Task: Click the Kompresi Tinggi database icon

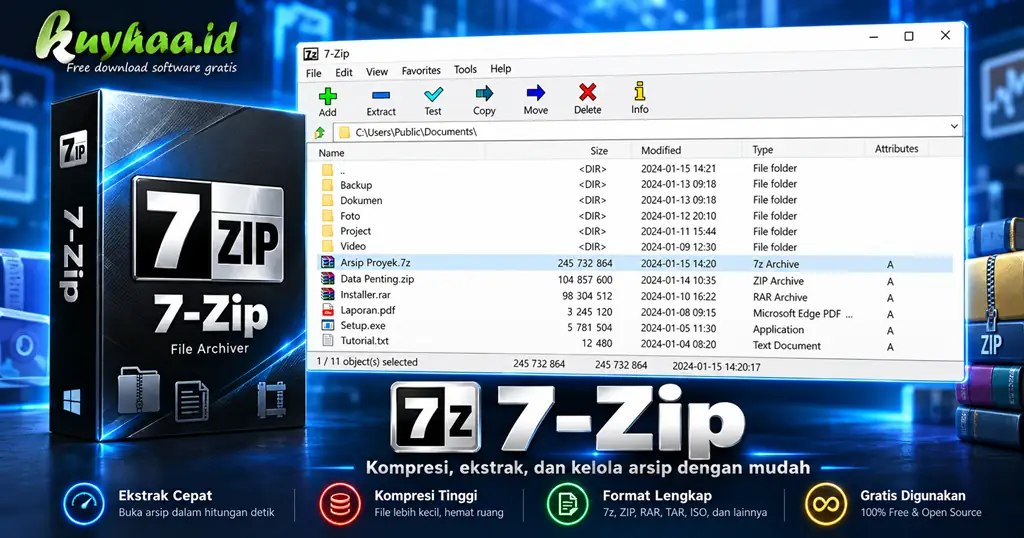Action: (x=340, y=503)
